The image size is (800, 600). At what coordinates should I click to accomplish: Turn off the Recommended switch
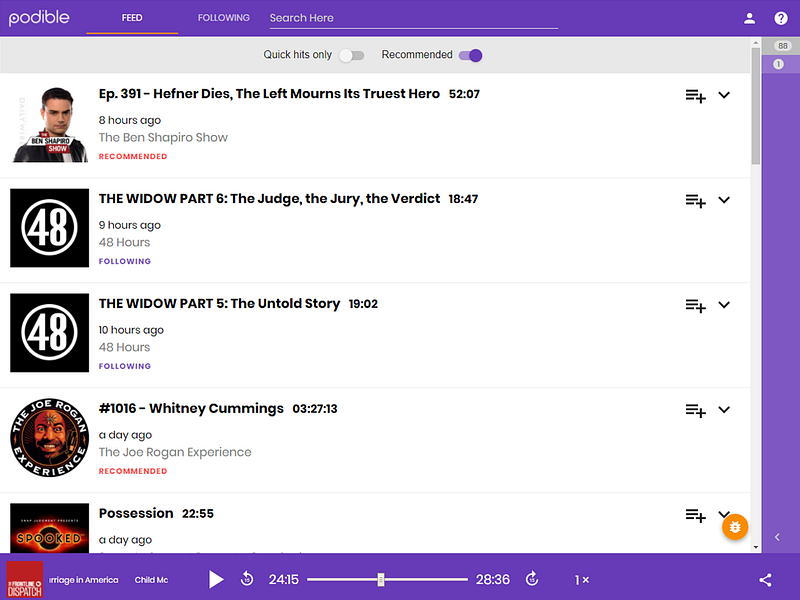[x=470, y=55]
